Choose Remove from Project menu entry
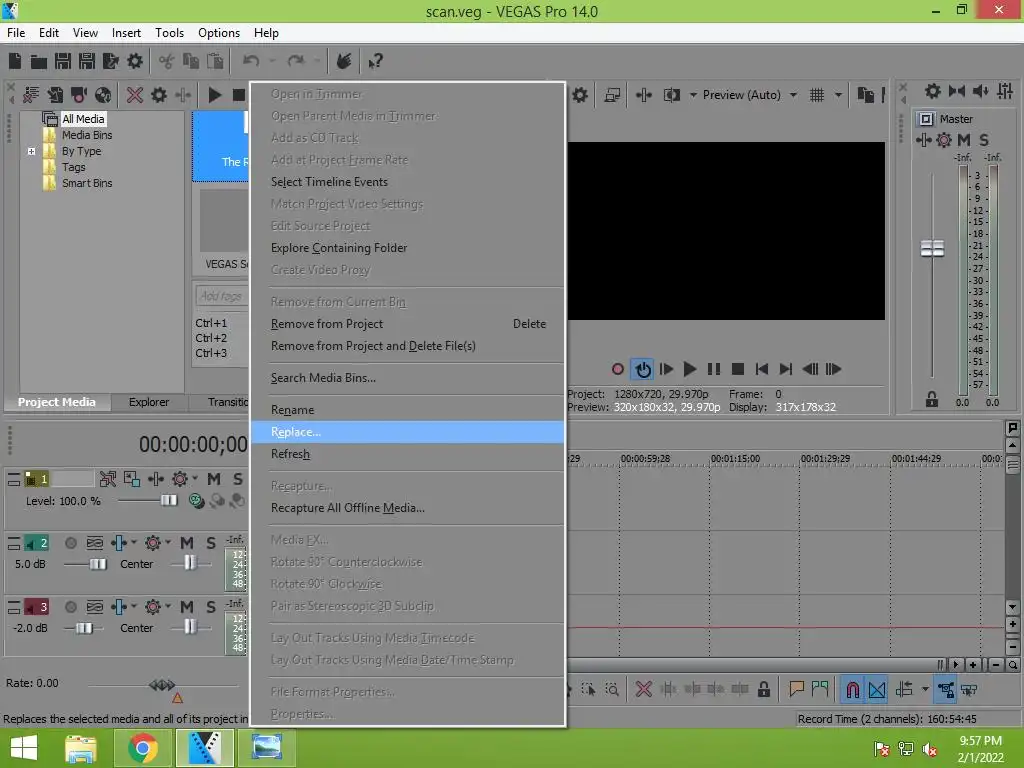1024x768 pixels. click(x=408, y=324)
